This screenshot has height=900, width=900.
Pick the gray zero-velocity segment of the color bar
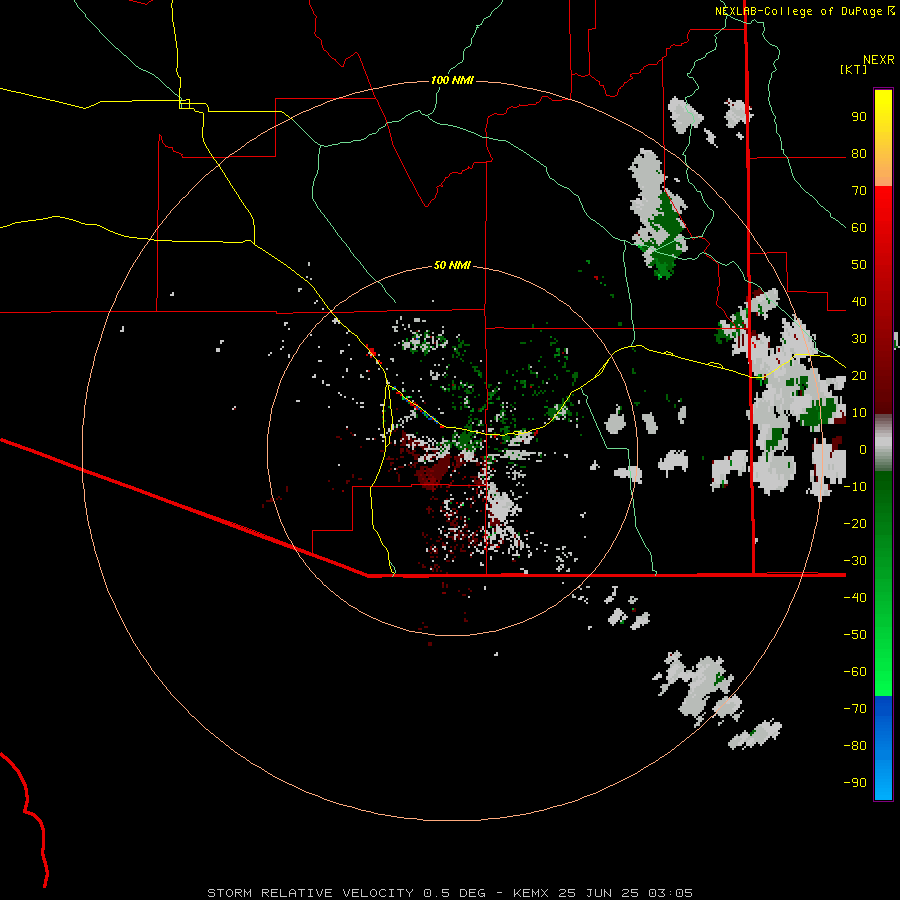(883, 443)
